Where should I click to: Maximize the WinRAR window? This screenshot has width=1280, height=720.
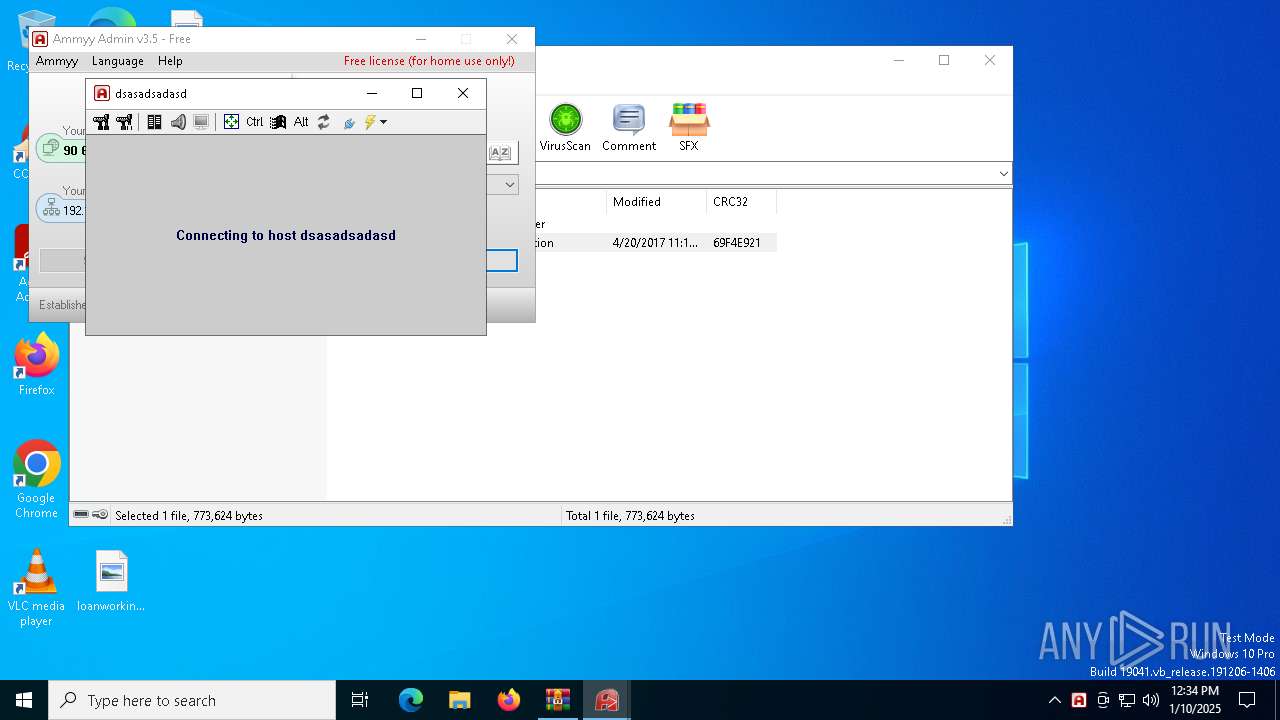(944, 60)
